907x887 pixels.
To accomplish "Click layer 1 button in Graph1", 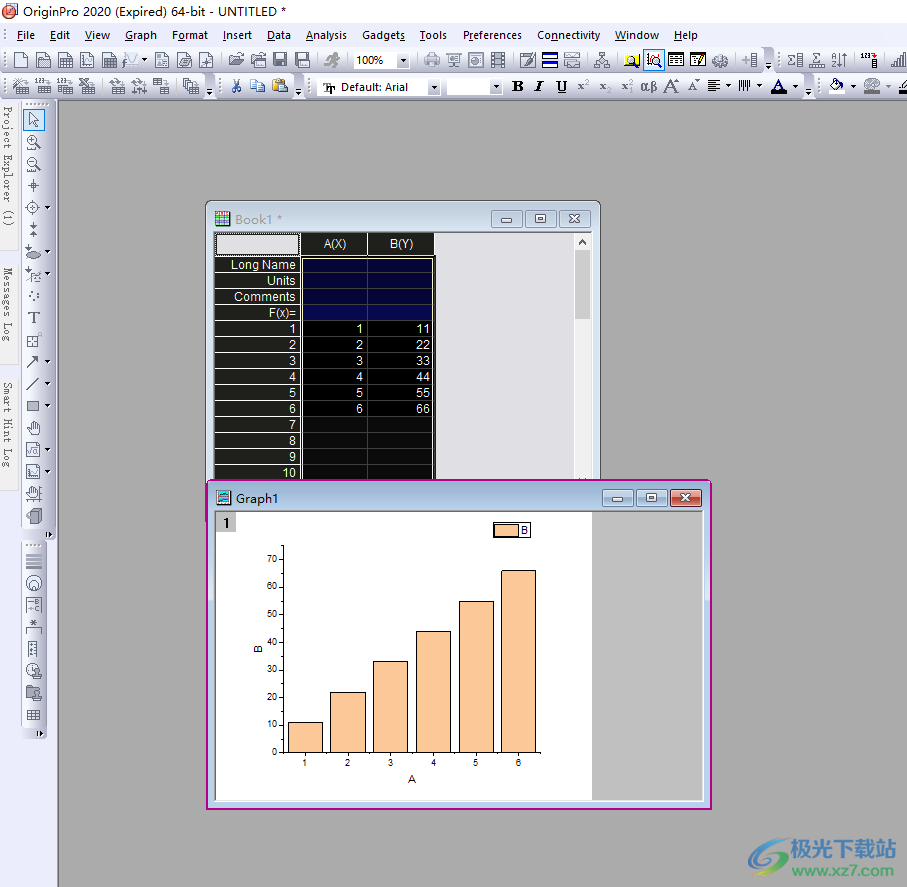I will pos(226,524).
